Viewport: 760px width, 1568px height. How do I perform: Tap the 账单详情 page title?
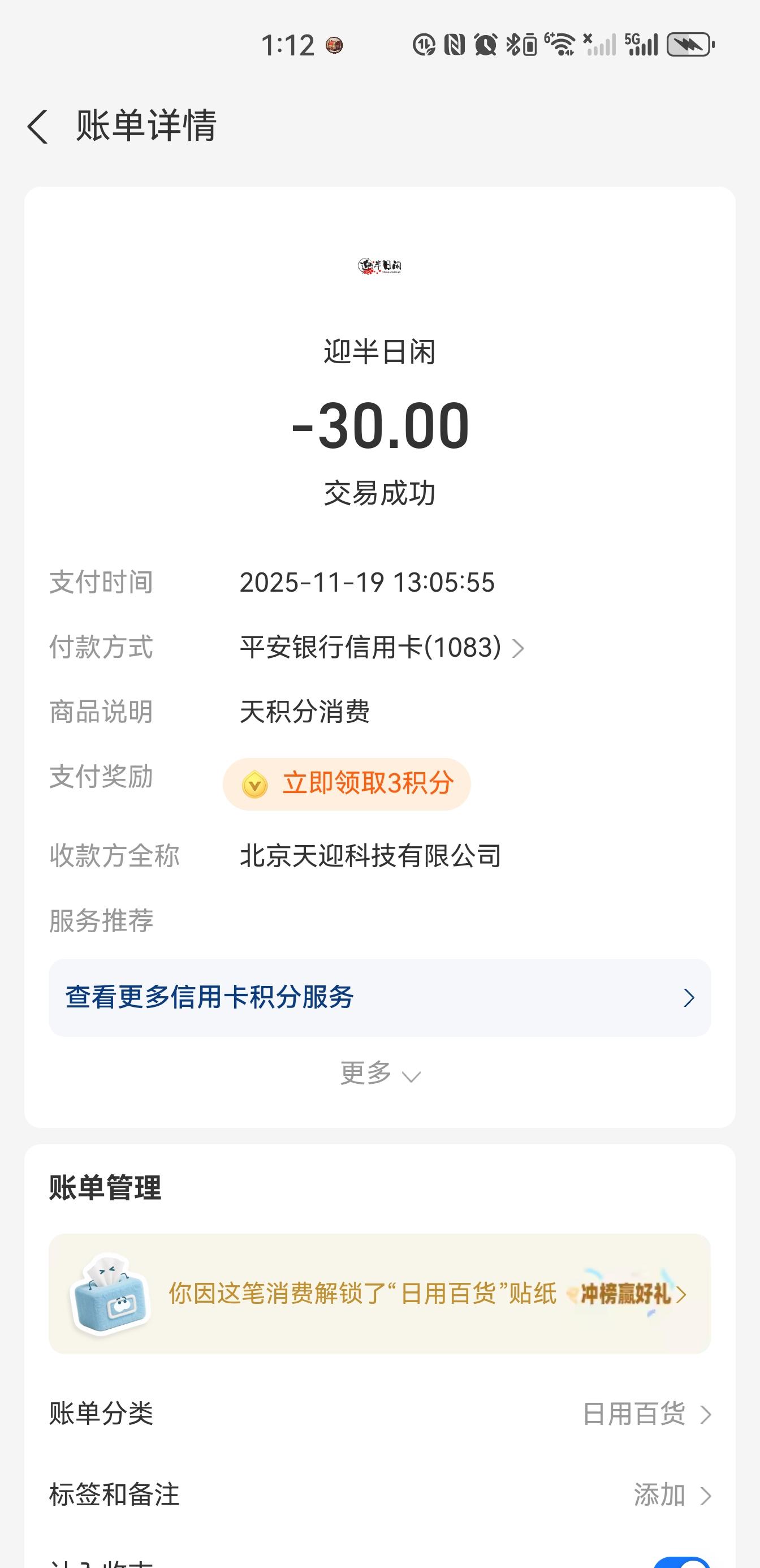point(146,126)
